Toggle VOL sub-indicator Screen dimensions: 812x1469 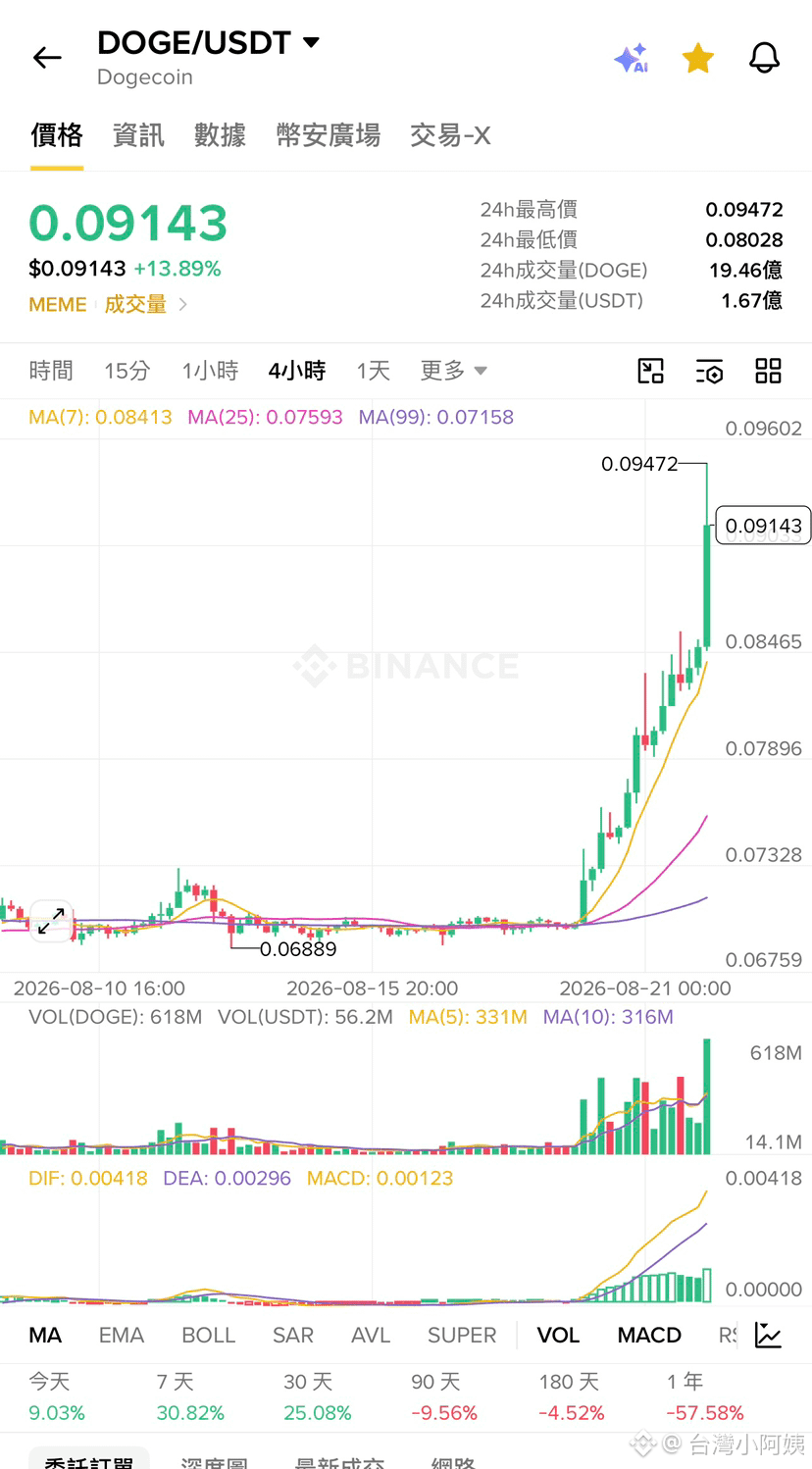tap(558, 1335)
